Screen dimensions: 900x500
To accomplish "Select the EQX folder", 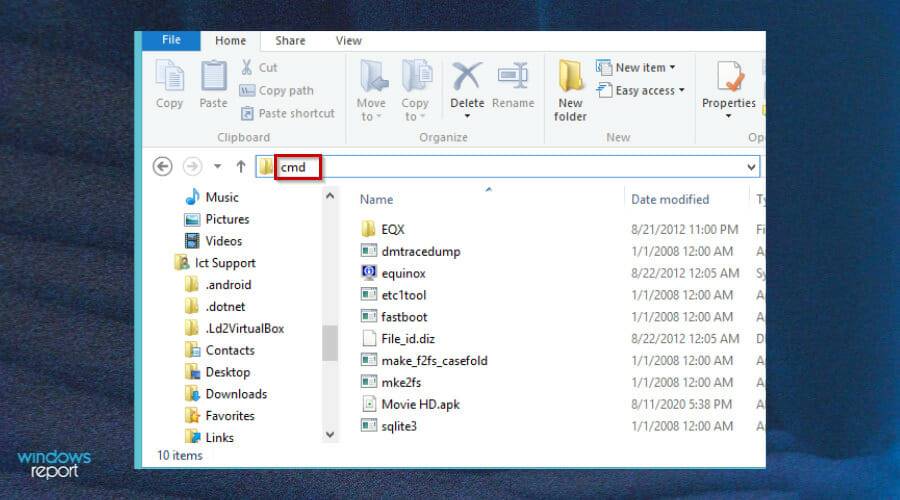I will click(x=383, y=230).
